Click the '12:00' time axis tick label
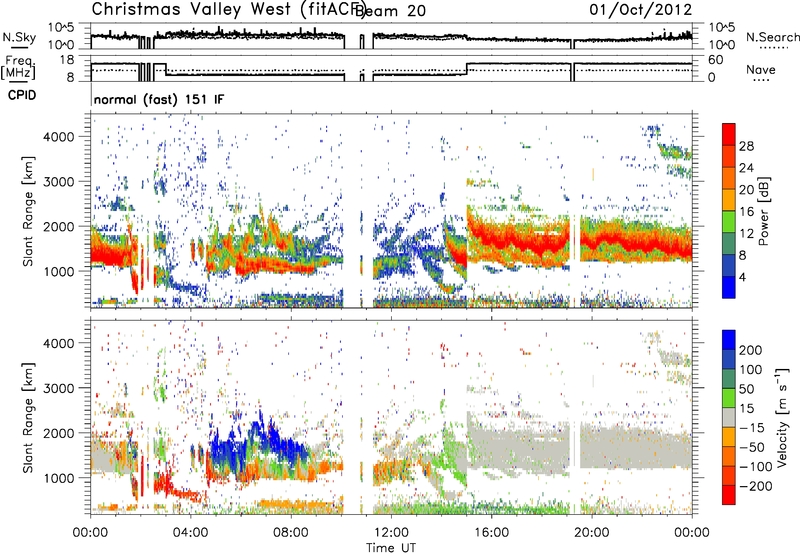 click(391, 533)
